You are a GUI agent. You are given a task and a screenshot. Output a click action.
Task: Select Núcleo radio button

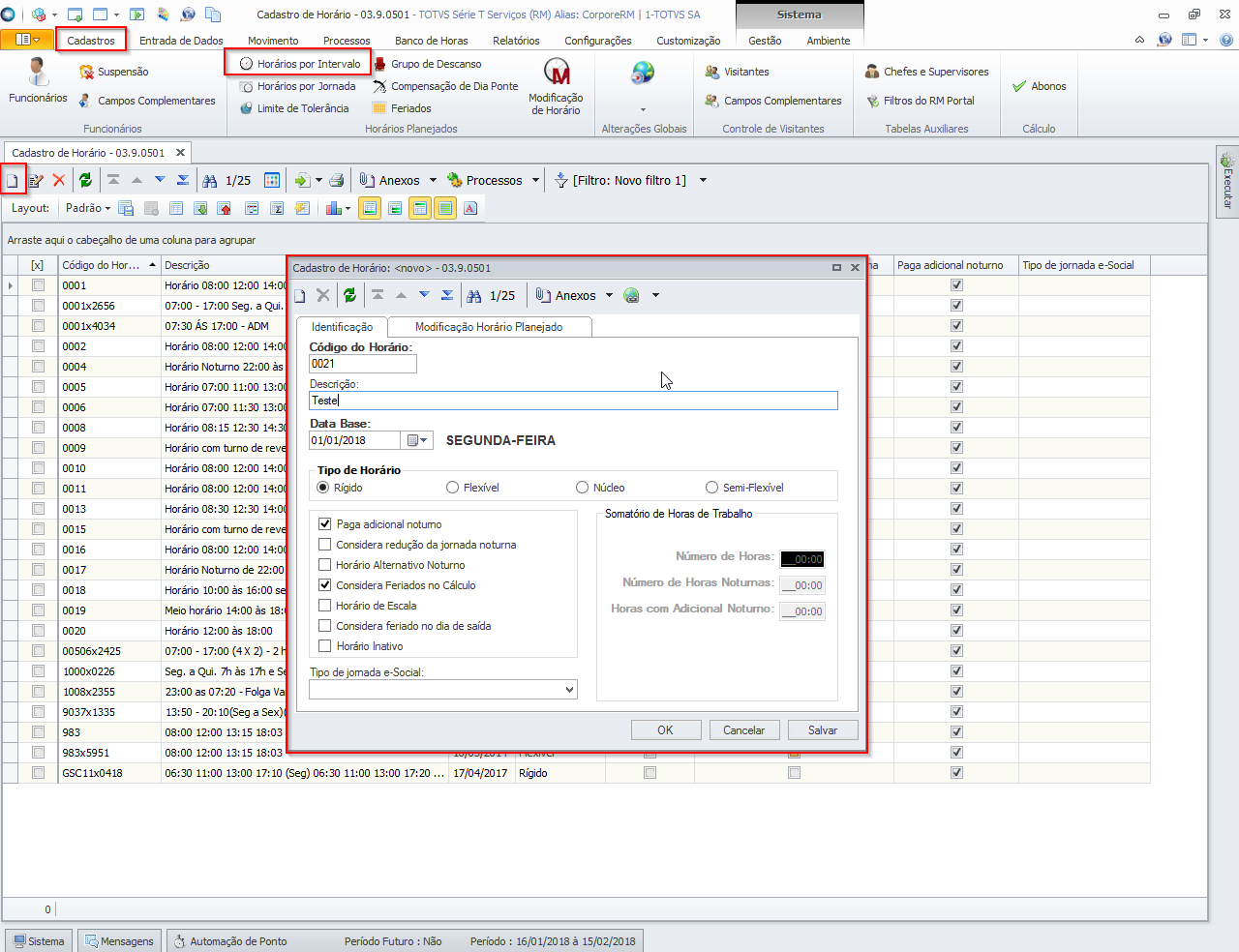click(582, 488)
